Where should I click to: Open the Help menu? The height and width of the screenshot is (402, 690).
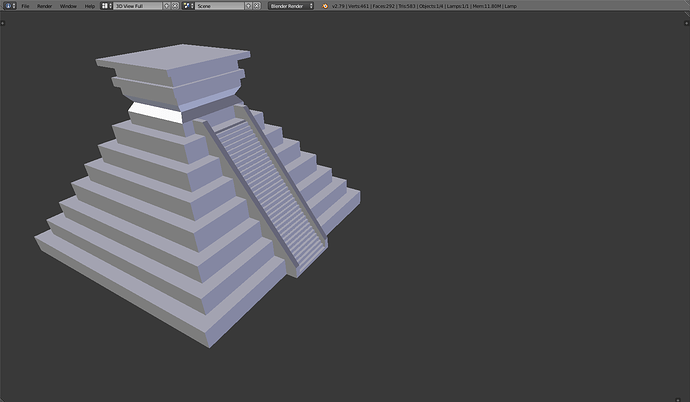tap(90, 6)
